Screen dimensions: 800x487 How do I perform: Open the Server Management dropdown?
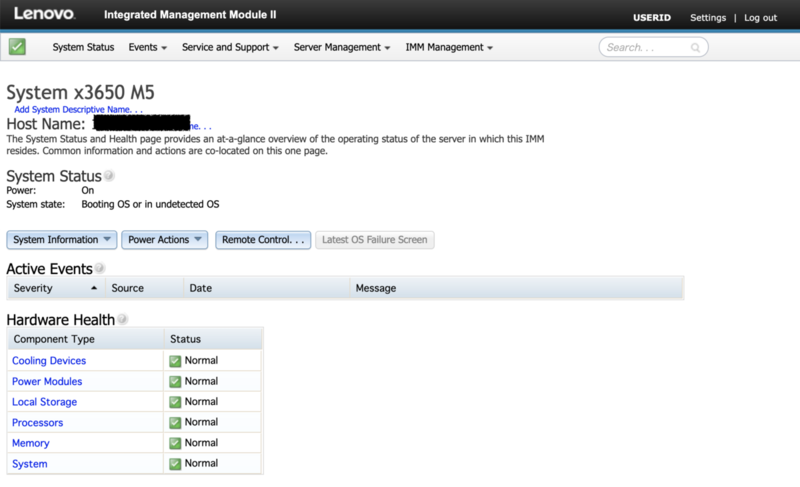click(342, 47)
